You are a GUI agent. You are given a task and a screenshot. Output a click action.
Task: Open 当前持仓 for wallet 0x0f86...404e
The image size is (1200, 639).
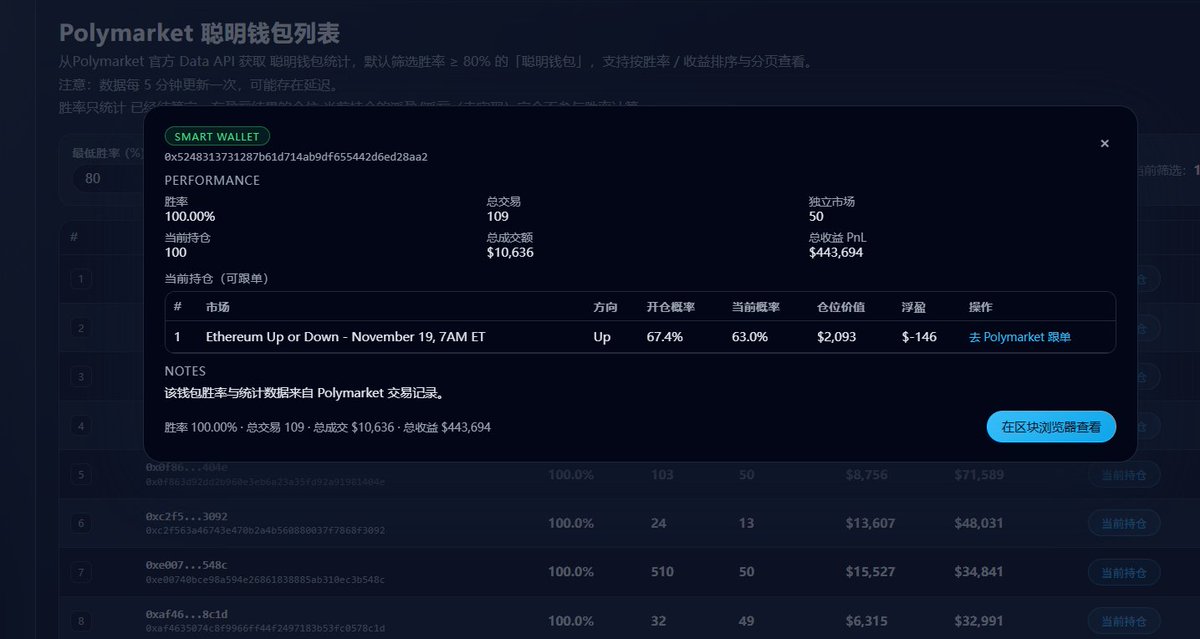(1124, 474)
